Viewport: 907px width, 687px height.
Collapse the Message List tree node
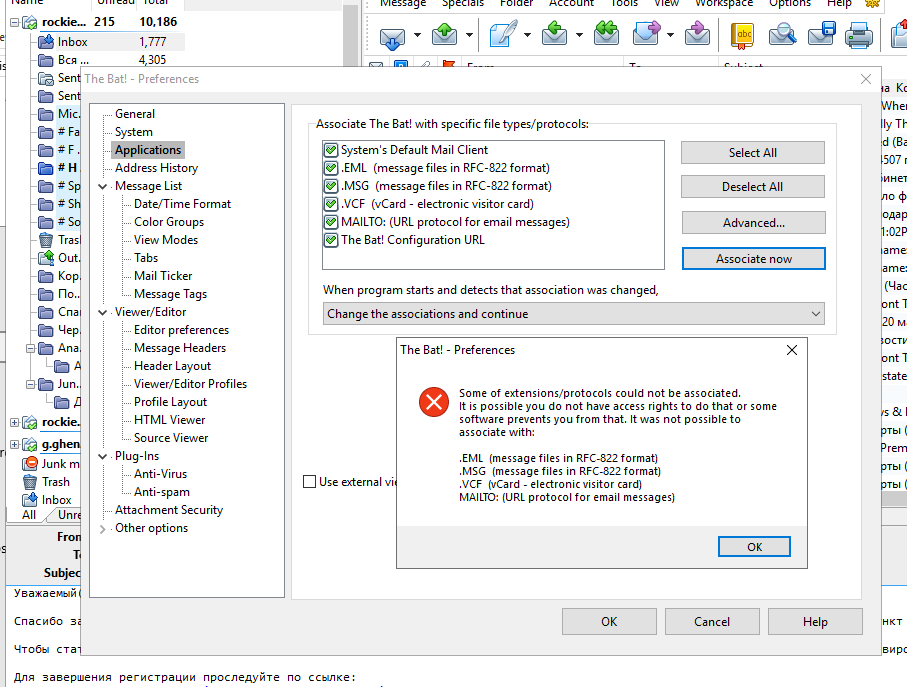[103, 186]
